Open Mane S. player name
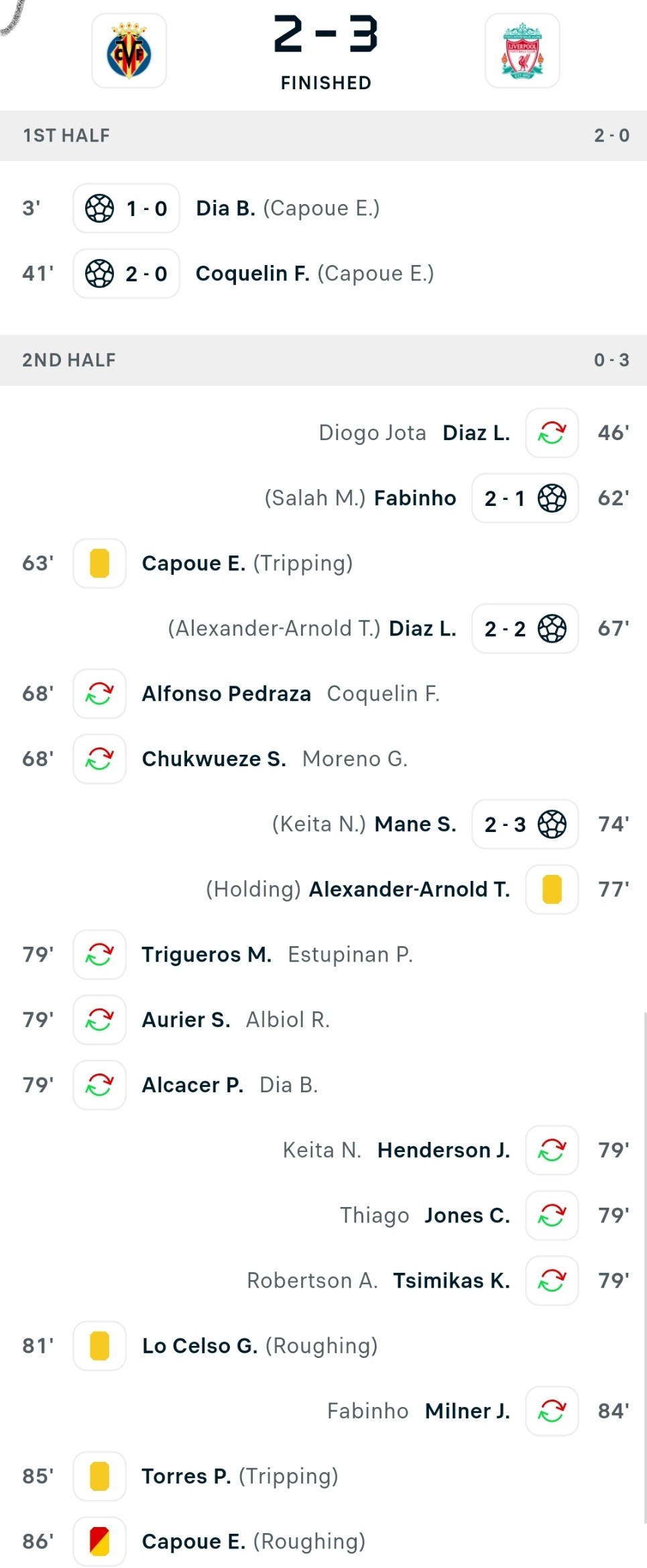 (x=415, y=824)
